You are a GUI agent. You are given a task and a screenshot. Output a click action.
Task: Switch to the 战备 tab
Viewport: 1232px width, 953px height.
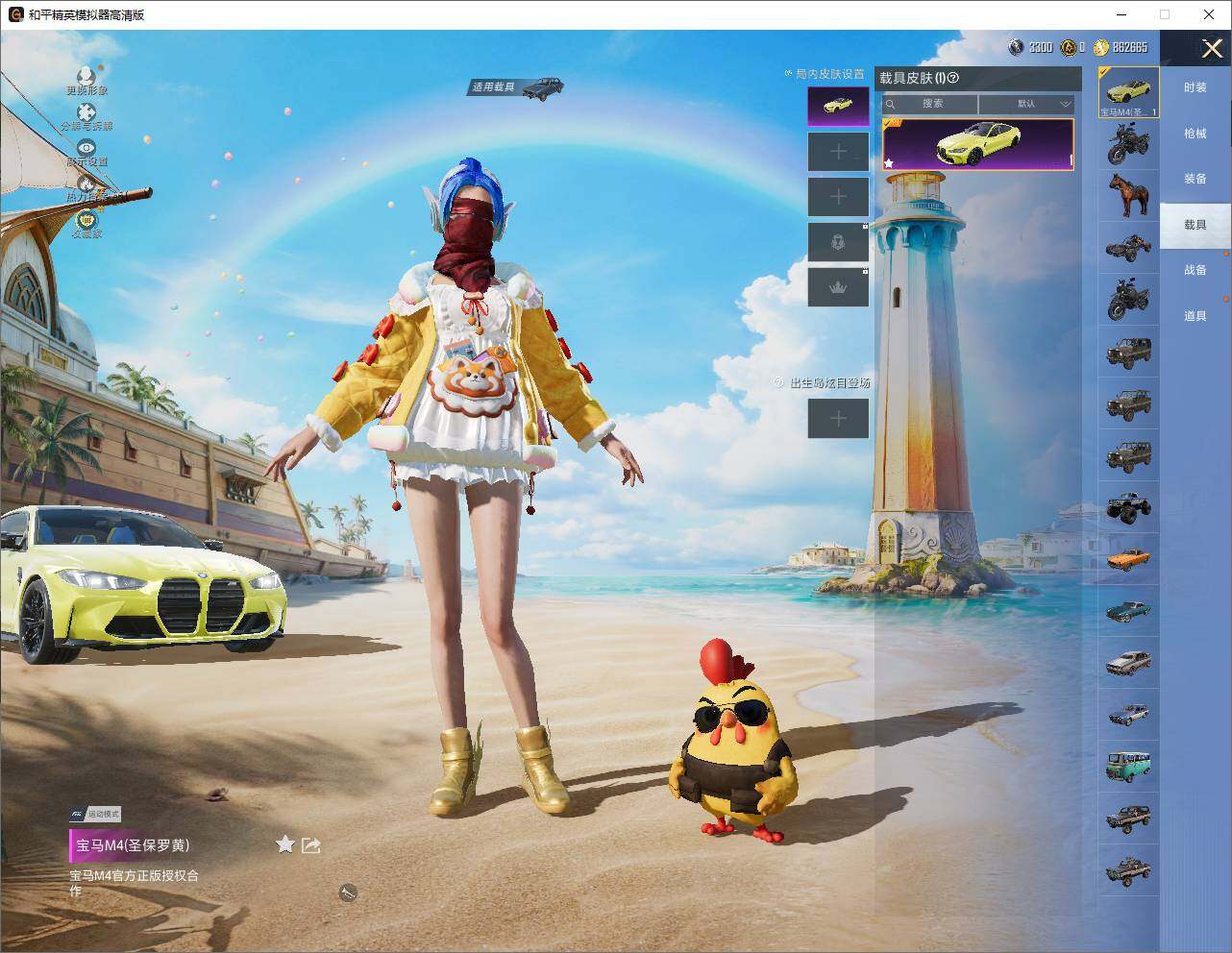(1195, 270)
